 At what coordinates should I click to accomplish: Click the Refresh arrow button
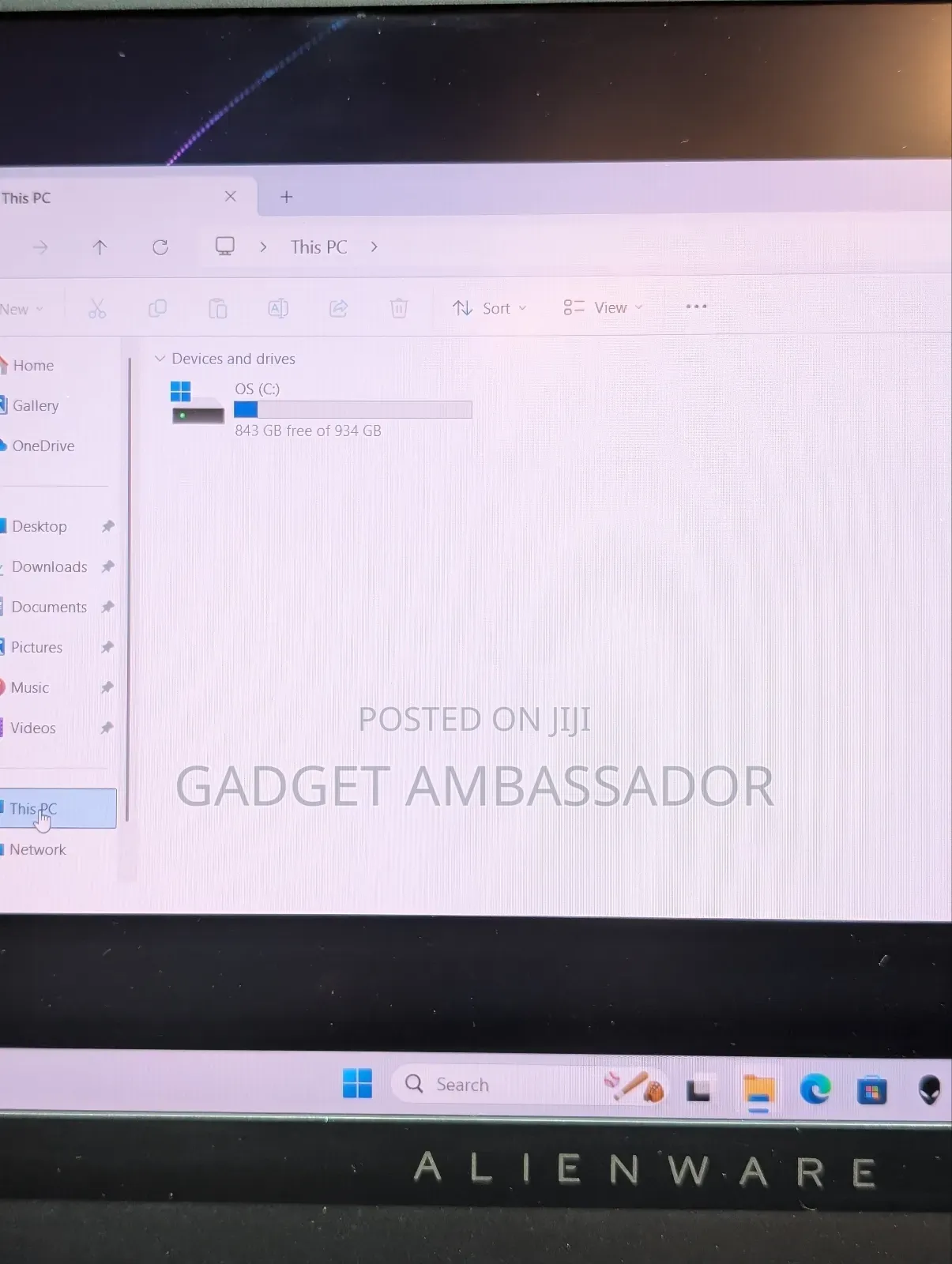coord(160,247)
